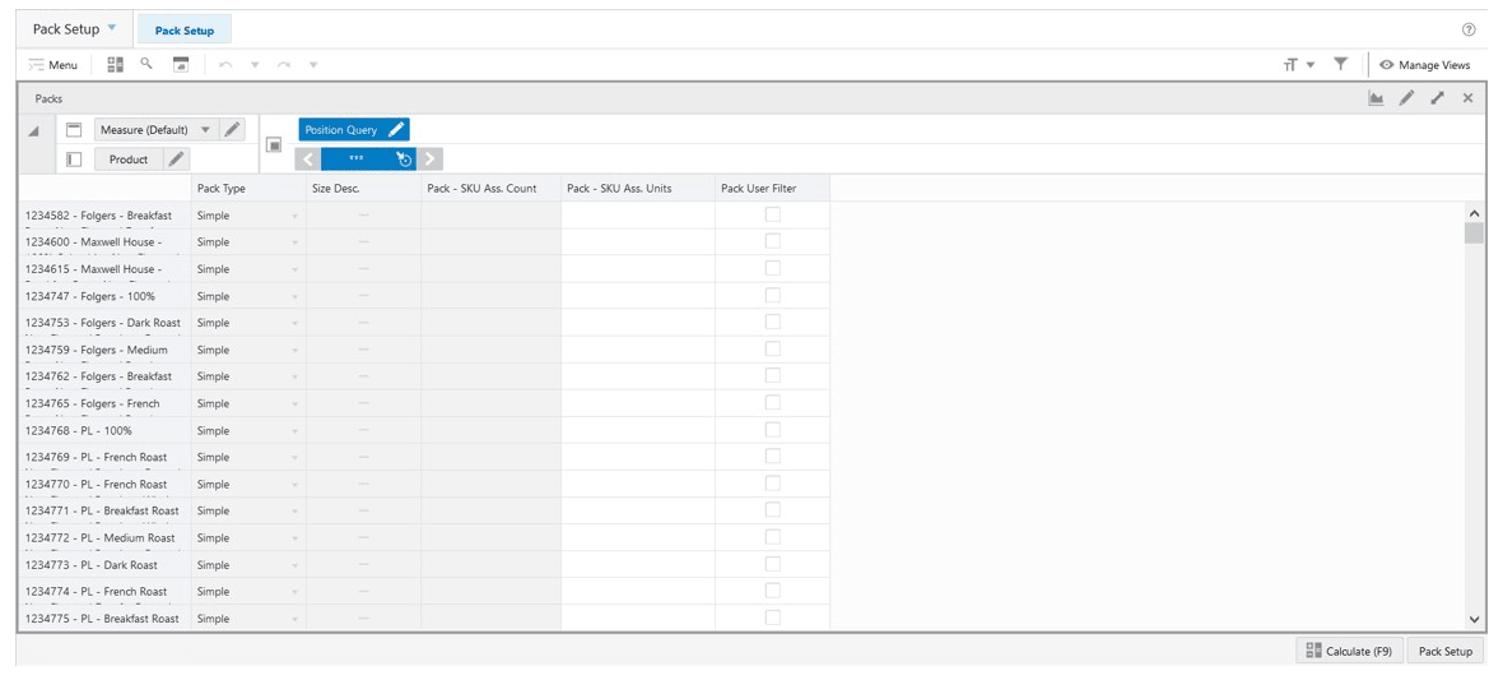Check Pack User Filter for item 1234753
The height and width of the screenshot is (676, 1500).
(x=773, y=322)
